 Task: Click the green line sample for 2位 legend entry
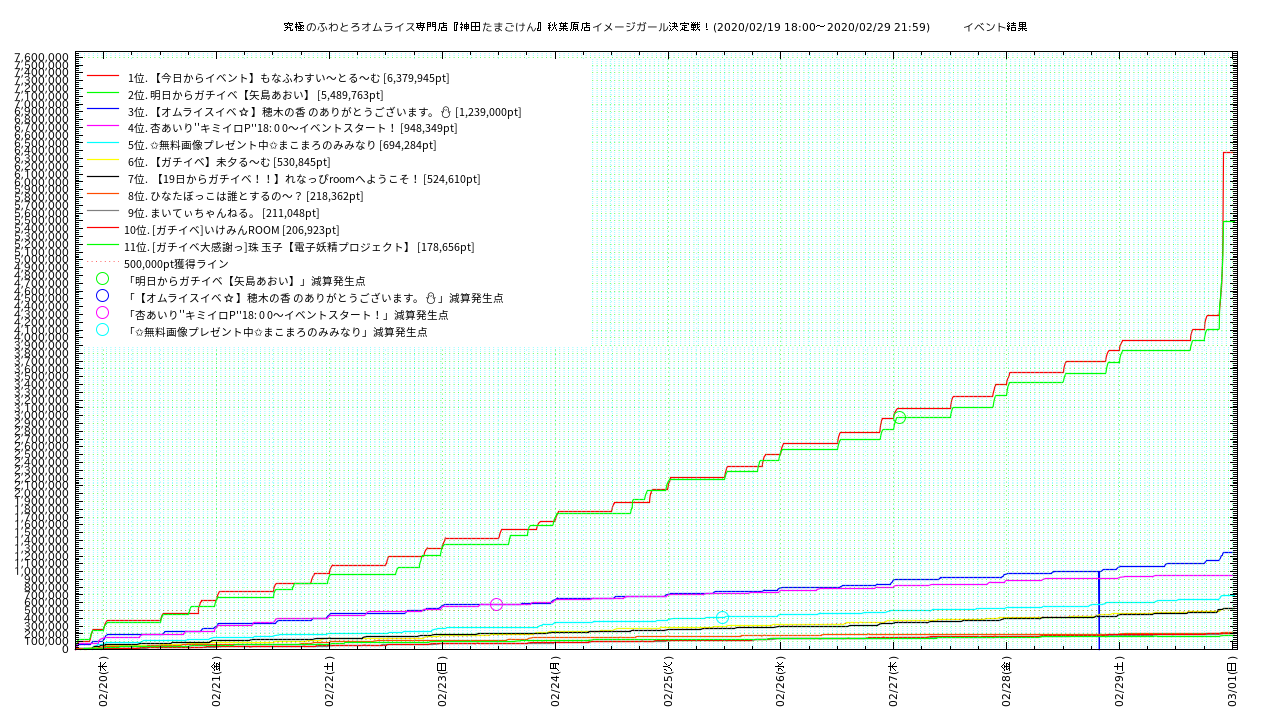pyautogui.click(x=103, y=94)
